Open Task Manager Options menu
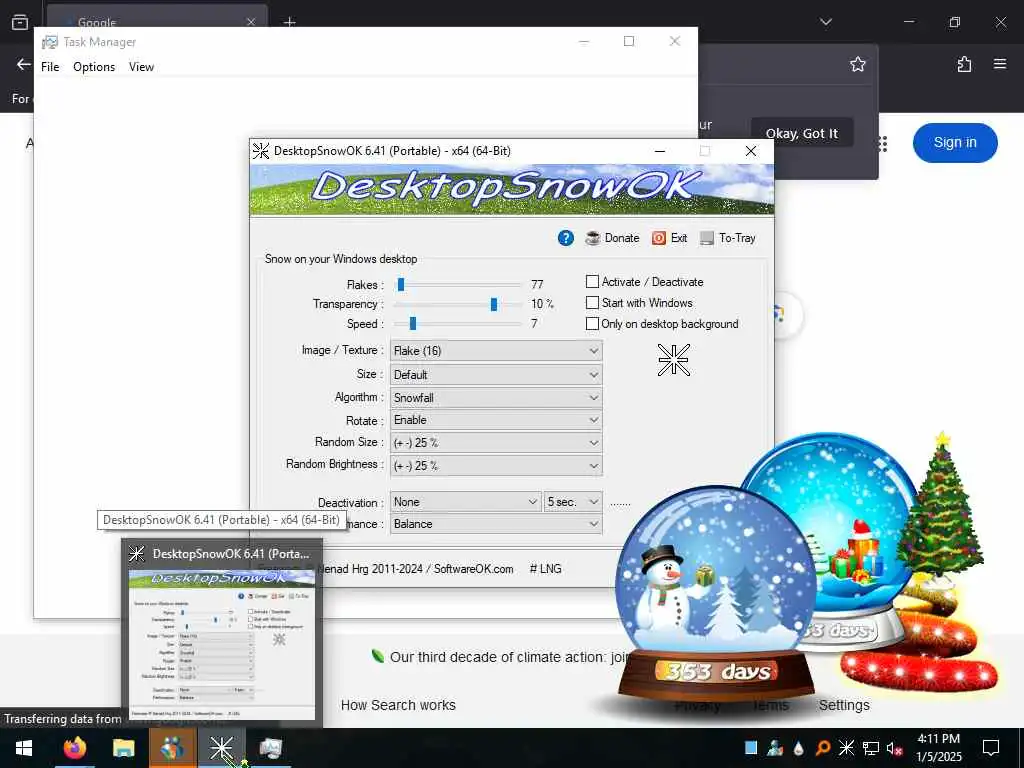Image resolution: width=1024 pixels, height=768 pixels. tap(94, 67)
